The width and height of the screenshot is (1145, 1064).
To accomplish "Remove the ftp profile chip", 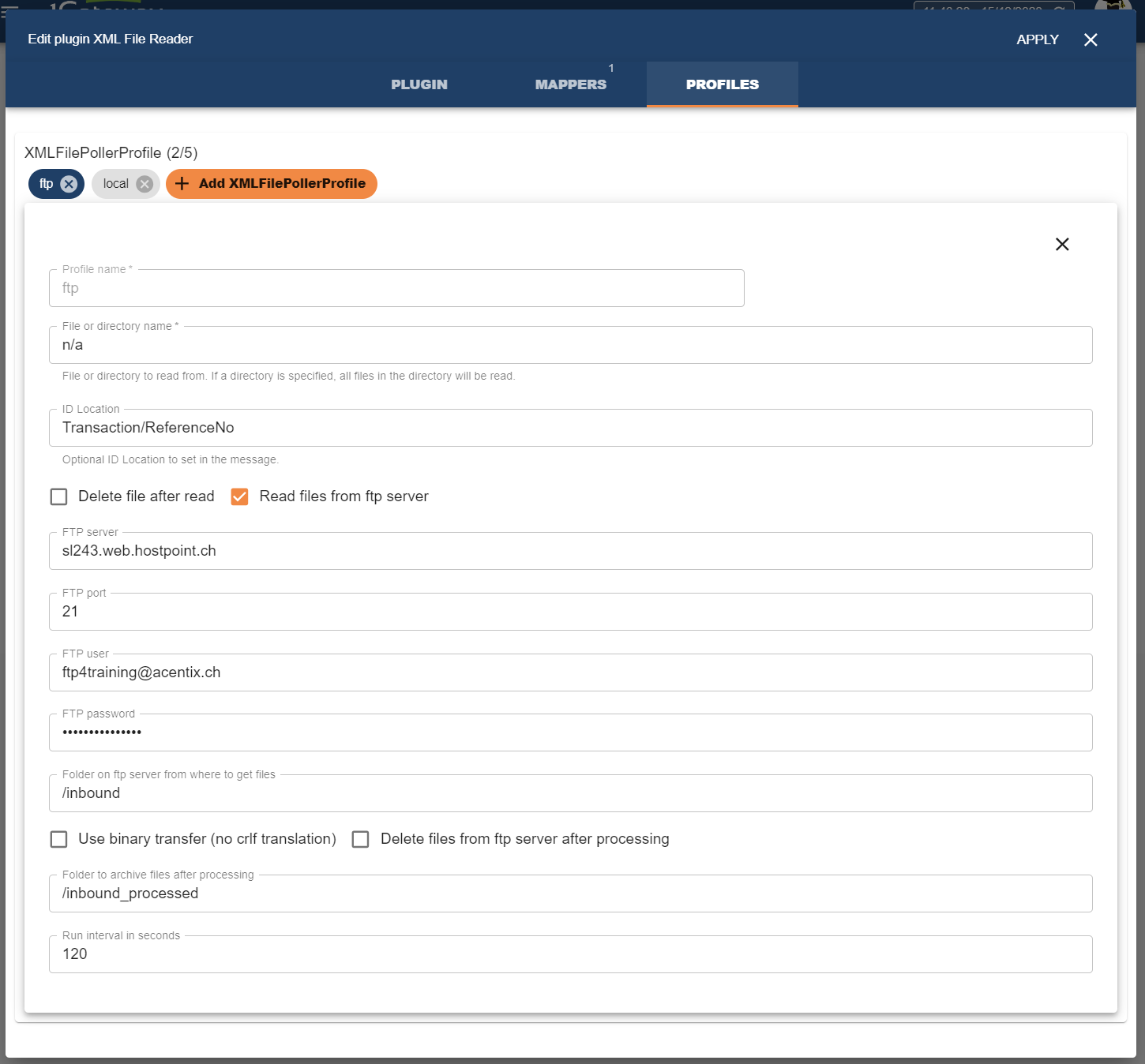I will coord(69,184).
